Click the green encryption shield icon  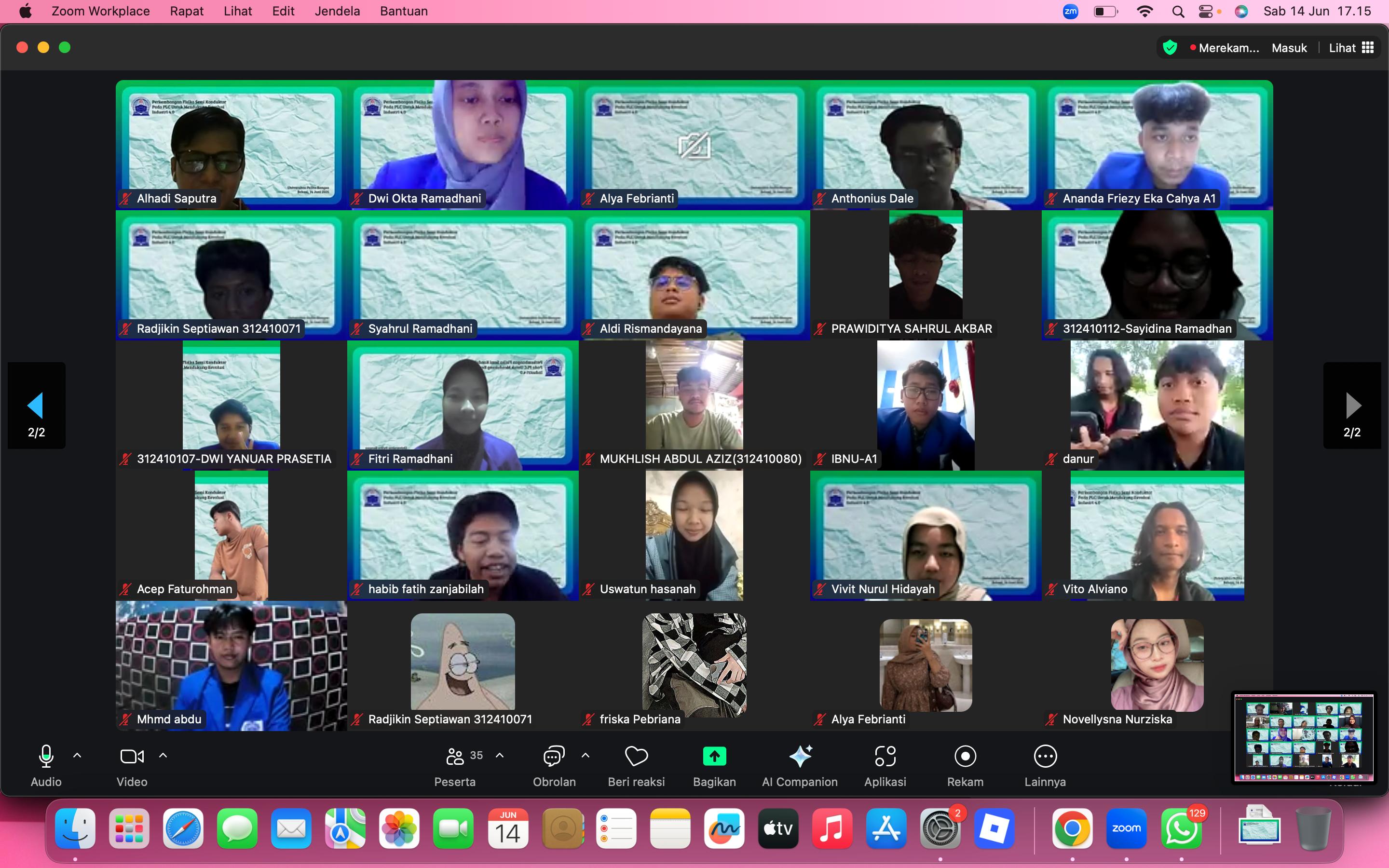pyautogui.click(x=1170, y=48)
